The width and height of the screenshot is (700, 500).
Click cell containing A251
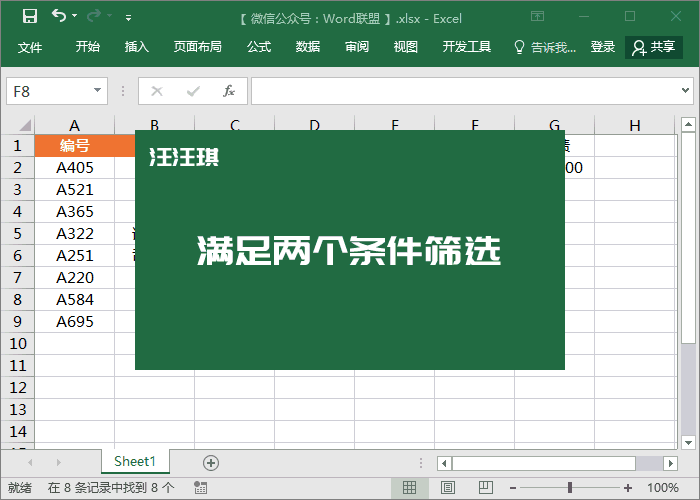tap(75, 256)
